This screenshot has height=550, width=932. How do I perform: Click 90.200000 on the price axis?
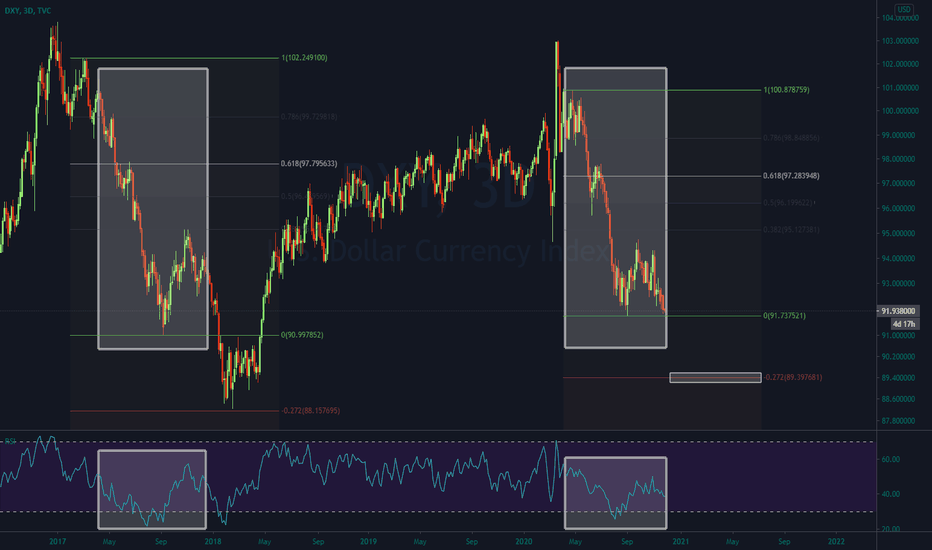pos(898,357)
